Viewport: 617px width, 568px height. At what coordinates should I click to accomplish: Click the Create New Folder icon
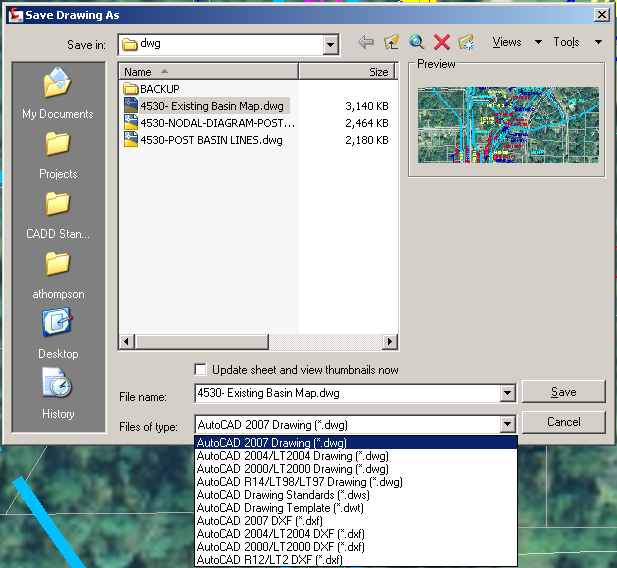click(466, 42)
